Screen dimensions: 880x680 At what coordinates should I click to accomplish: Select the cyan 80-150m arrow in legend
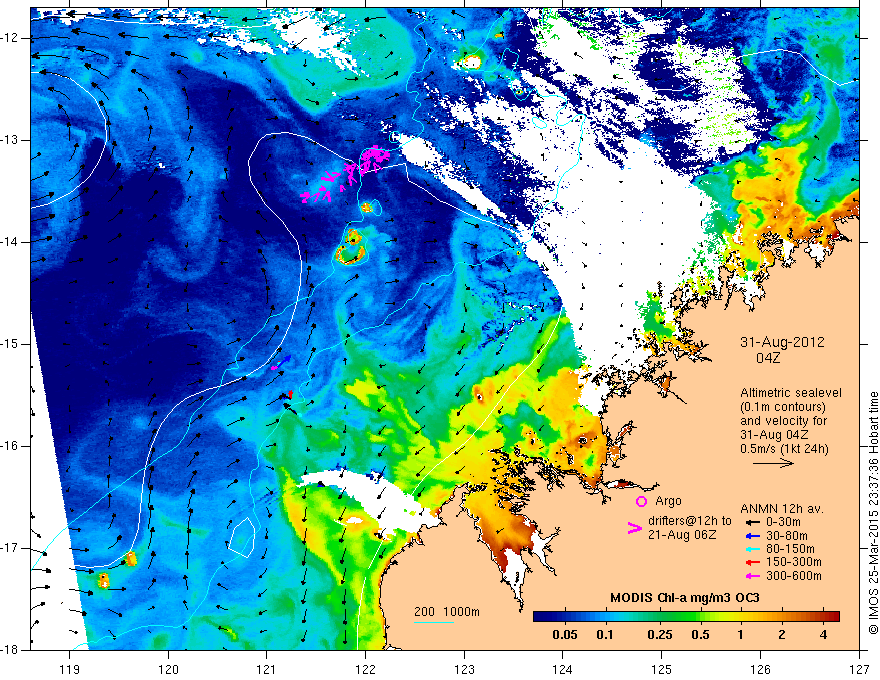753,549
